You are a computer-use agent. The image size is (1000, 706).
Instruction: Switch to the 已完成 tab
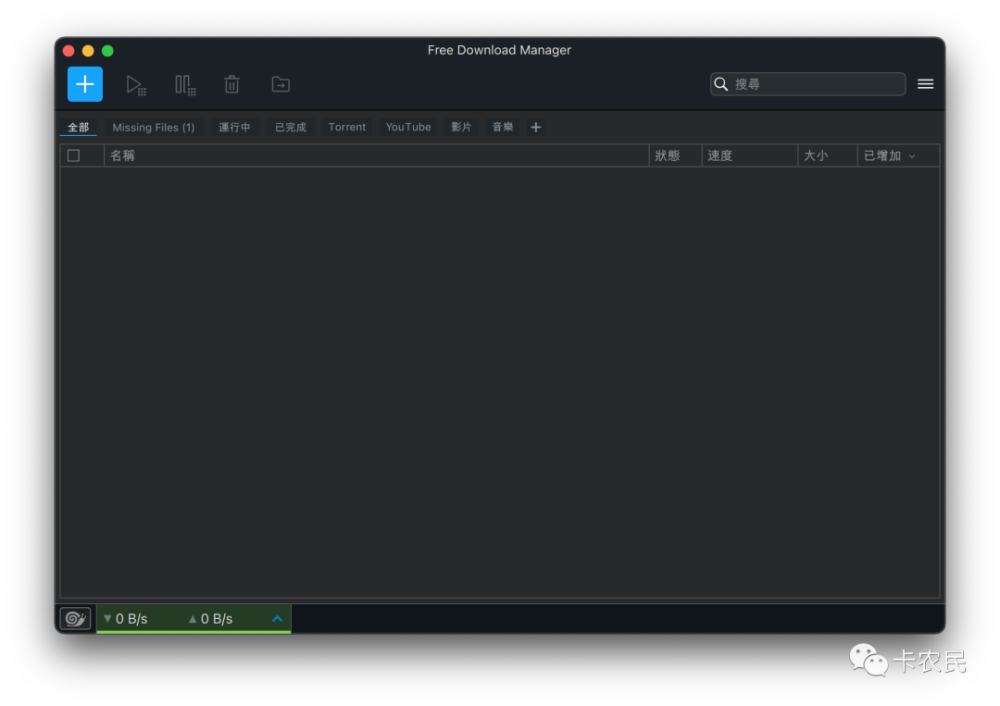(x=290, y=128)
